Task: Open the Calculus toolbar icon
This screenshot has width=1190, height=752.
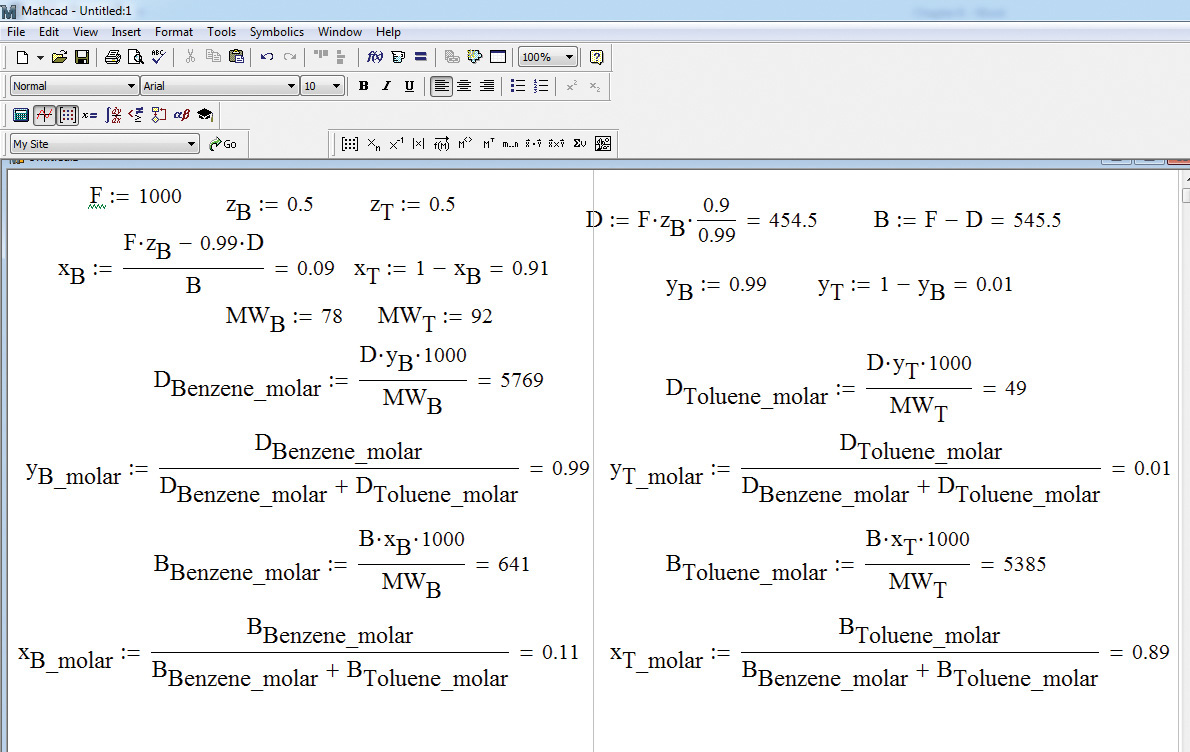Action: (x=114, y=115)
